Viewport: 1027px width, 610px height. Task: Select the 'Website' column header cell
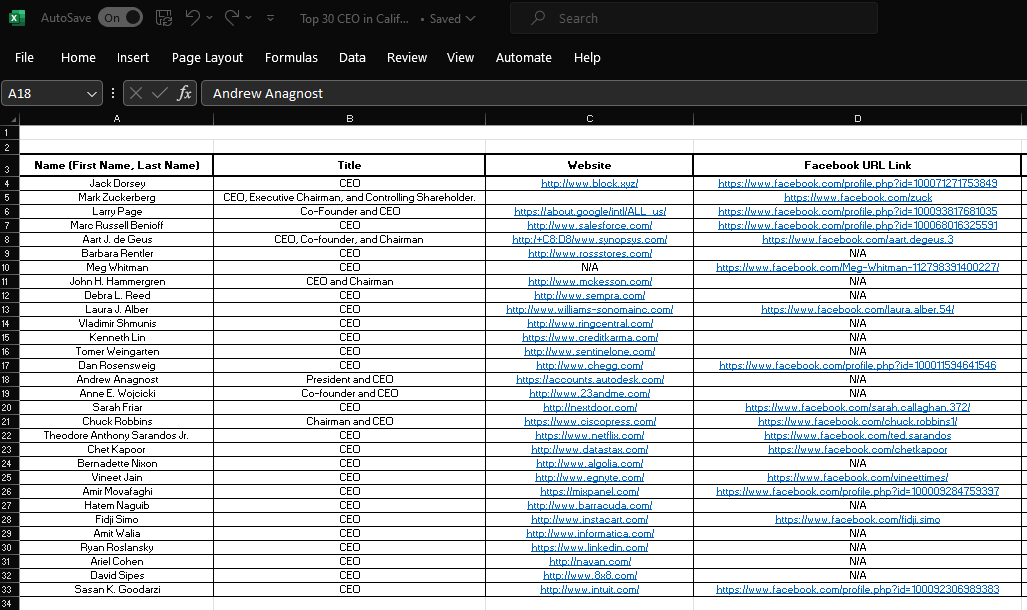(589, 165)
